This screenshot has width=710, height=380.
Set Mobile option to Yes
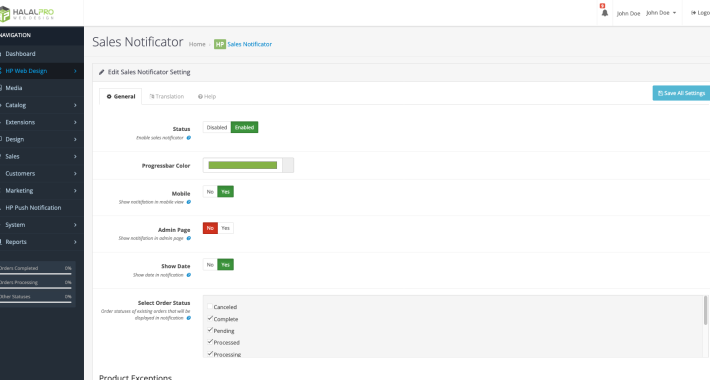(225, 192)
